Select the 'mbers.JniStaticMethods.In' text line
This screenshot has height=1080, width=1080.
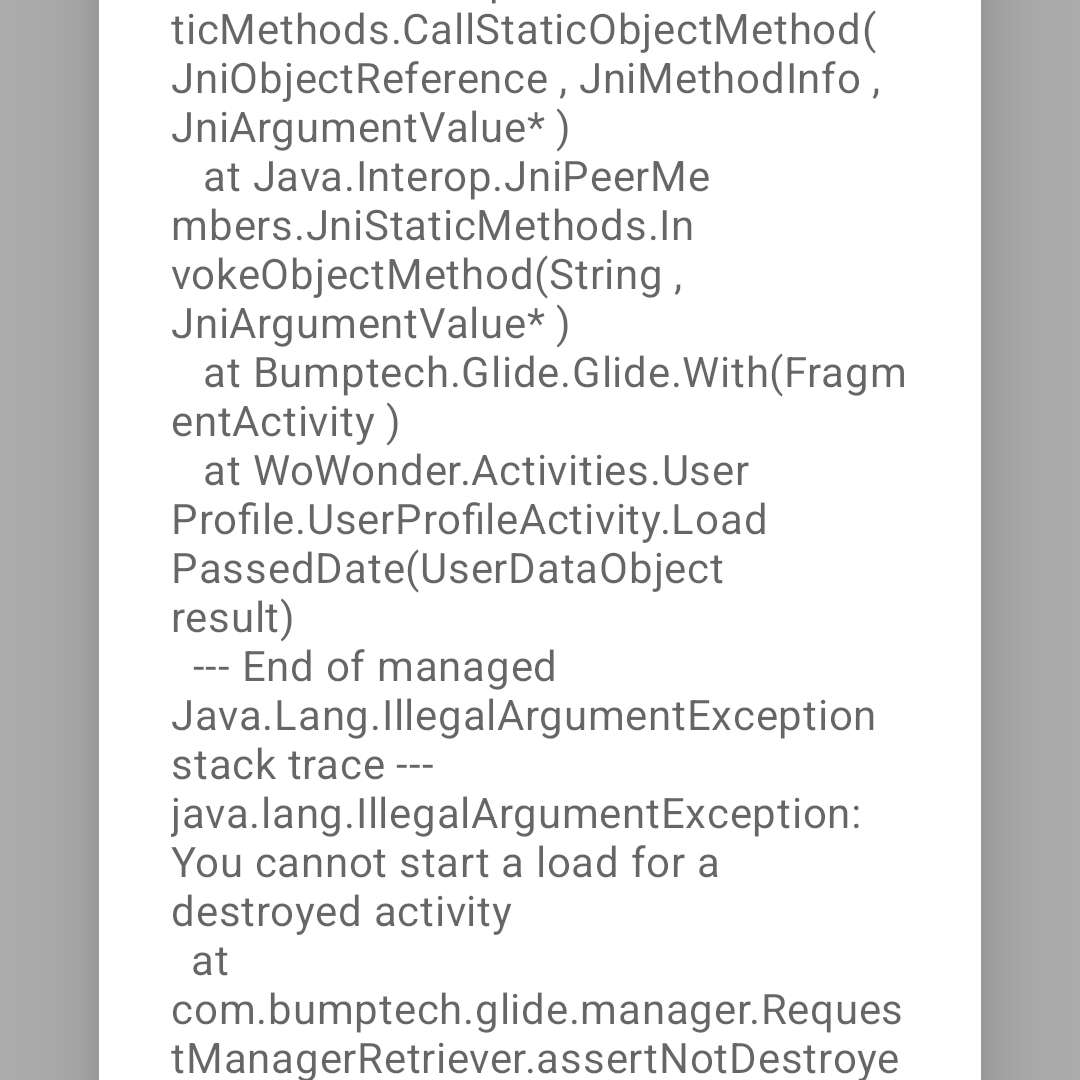pyautogui.click(x=432, y=226)
